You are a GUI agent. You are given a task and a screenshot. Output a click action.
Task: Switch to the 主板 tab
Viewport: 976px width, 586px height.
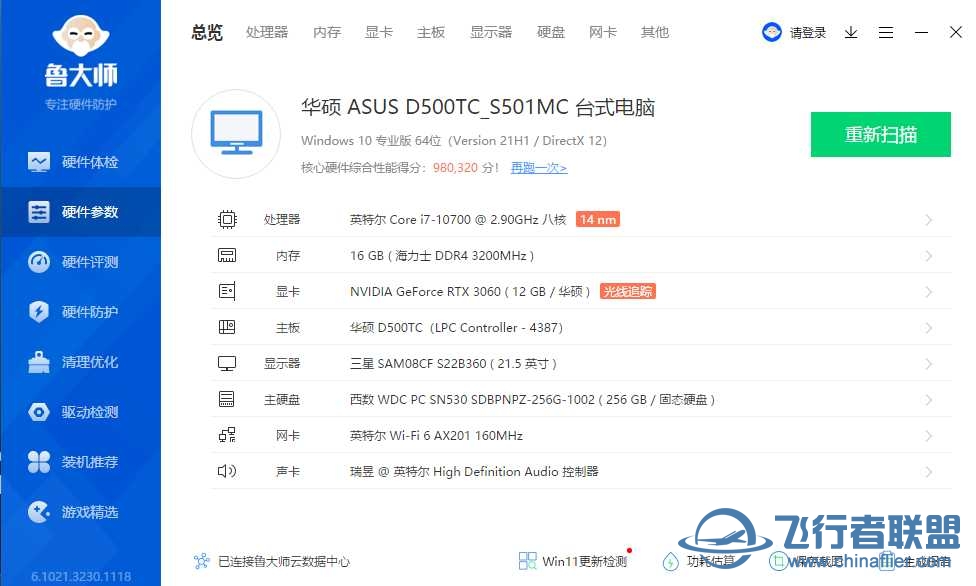point(431,32)
